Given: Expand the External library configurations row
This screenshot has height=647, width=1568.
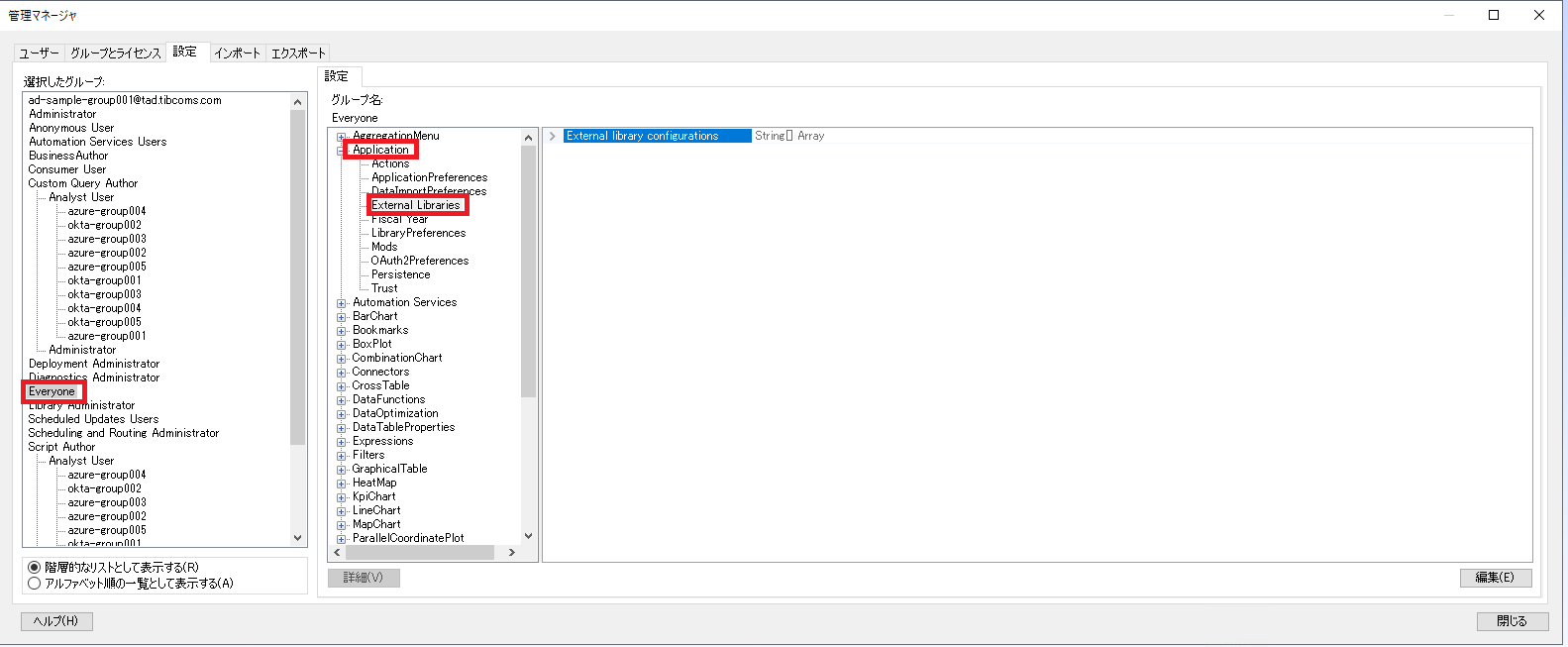Looking at the screenshot, I should tap(553, 136).
